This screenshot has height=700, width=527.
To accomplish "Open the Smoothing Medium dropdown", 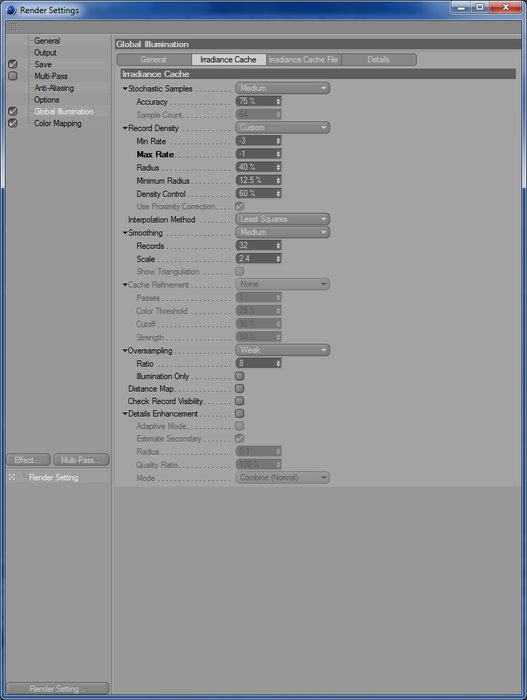I will tap(283, 232).
